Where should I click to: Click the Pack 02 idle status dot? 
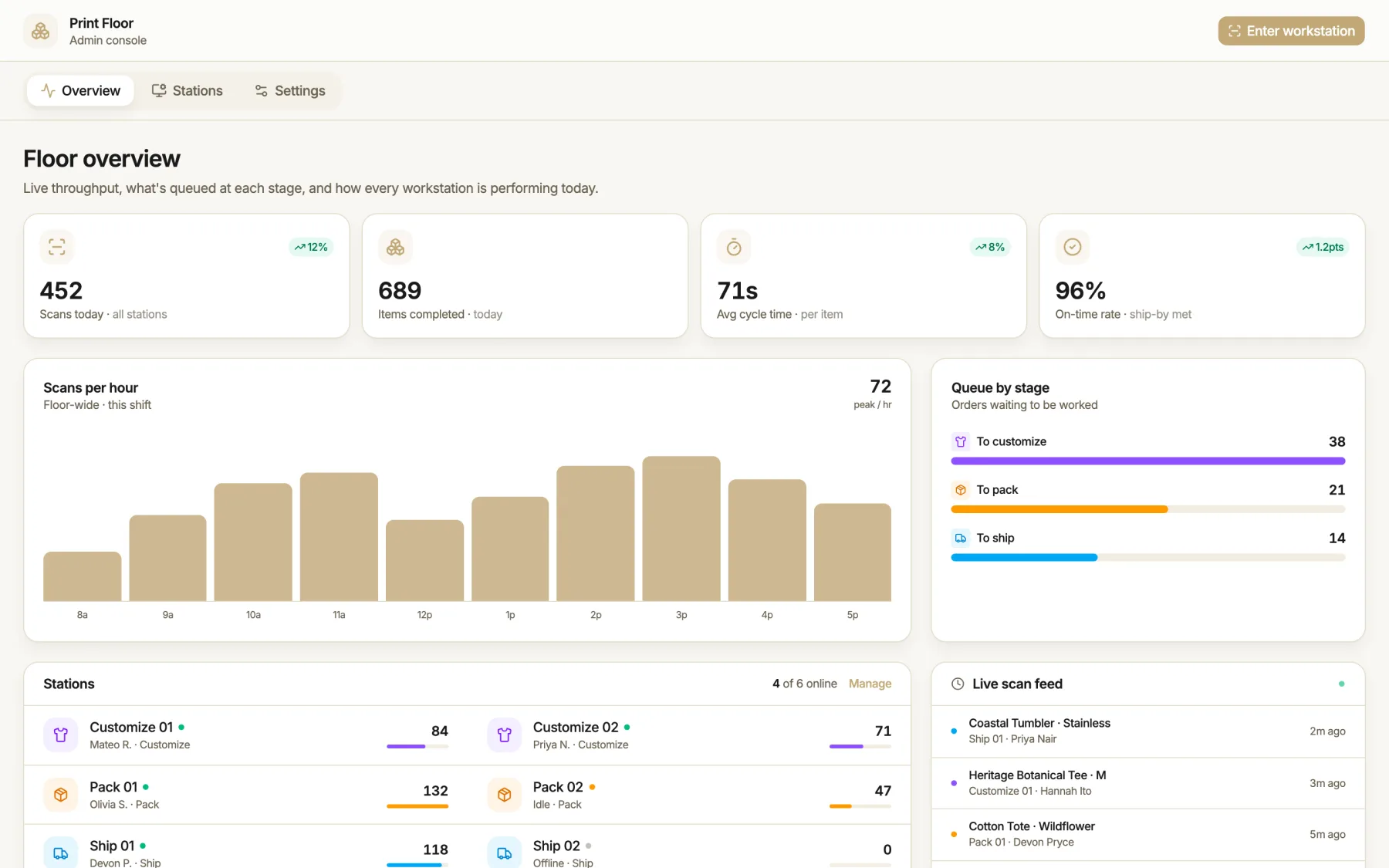point(592,787)
